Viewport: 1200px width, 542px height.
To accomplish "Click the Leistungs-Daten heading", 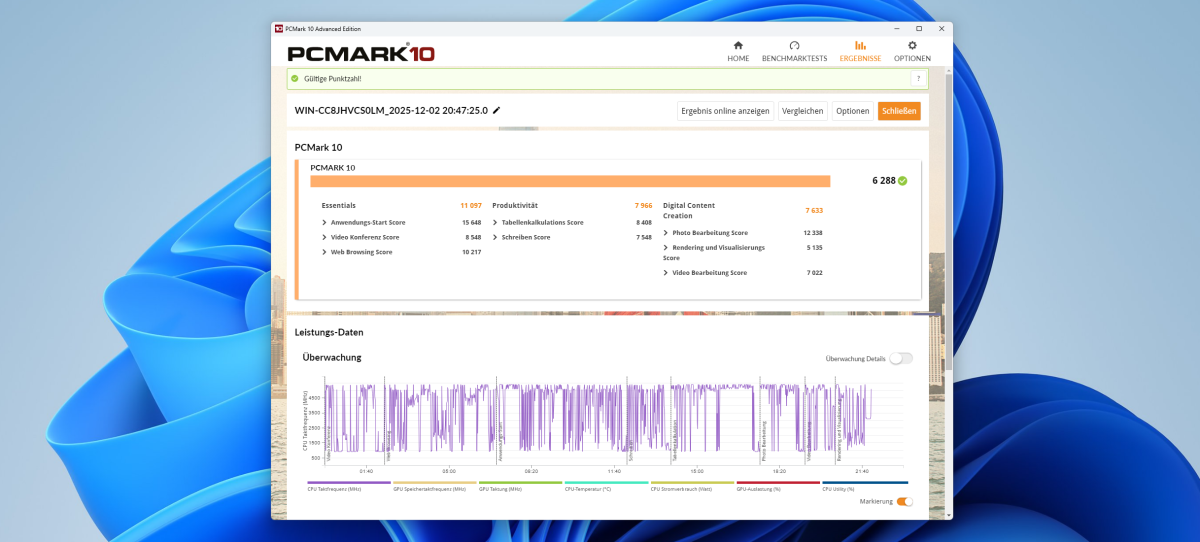I will click(x=329, y=332).
